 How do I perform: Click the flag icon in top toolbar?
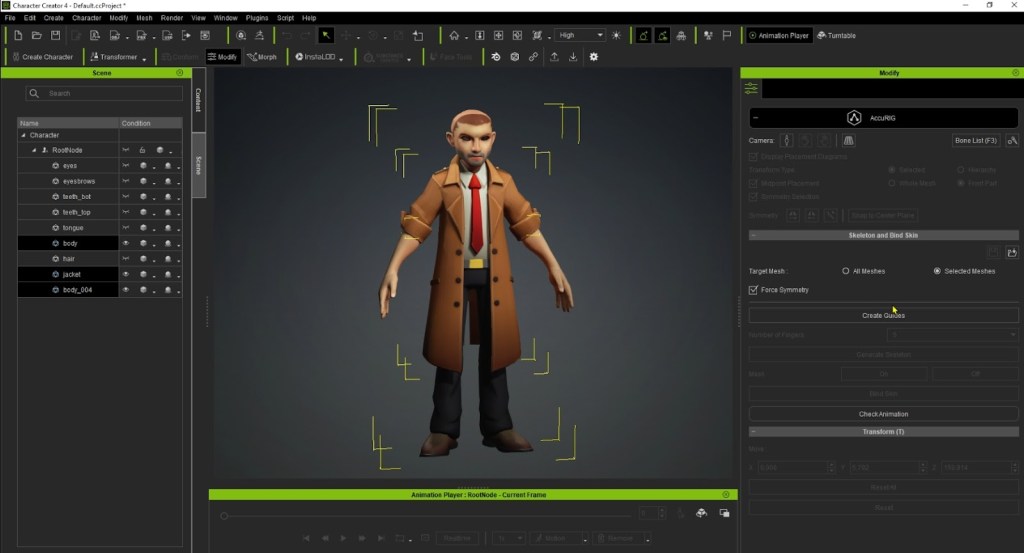727,35
